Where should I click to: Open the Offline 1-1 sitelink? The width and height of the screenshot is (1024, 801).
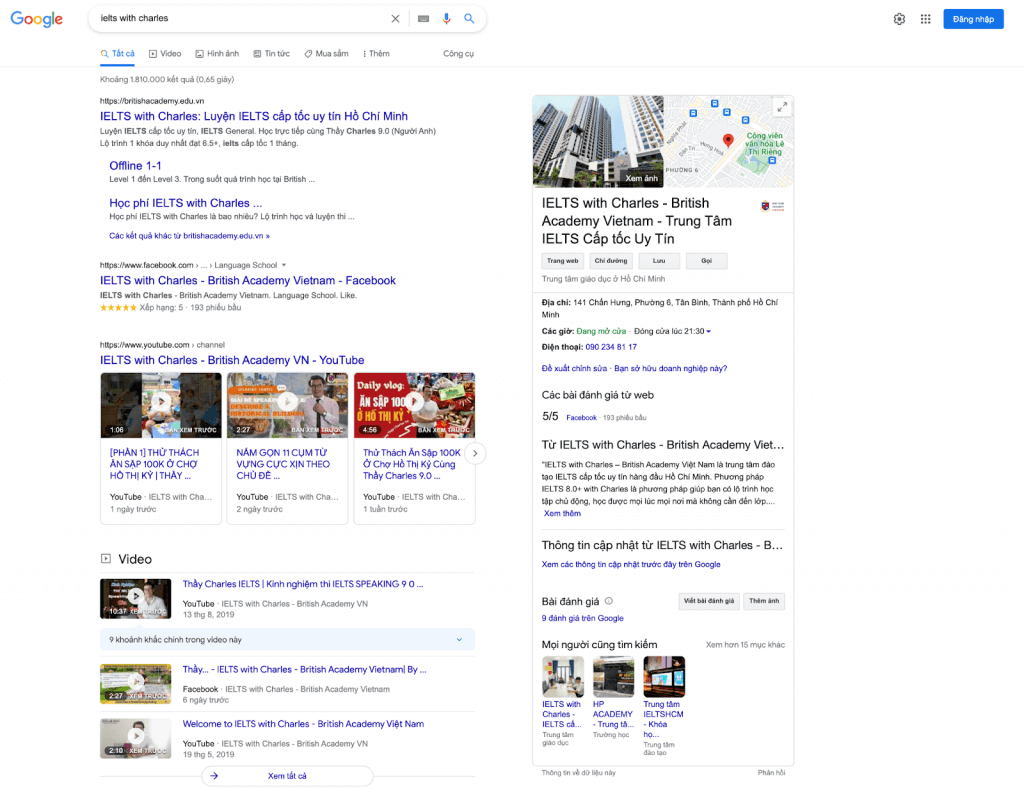pyautogui.click(x=135, y=166)
